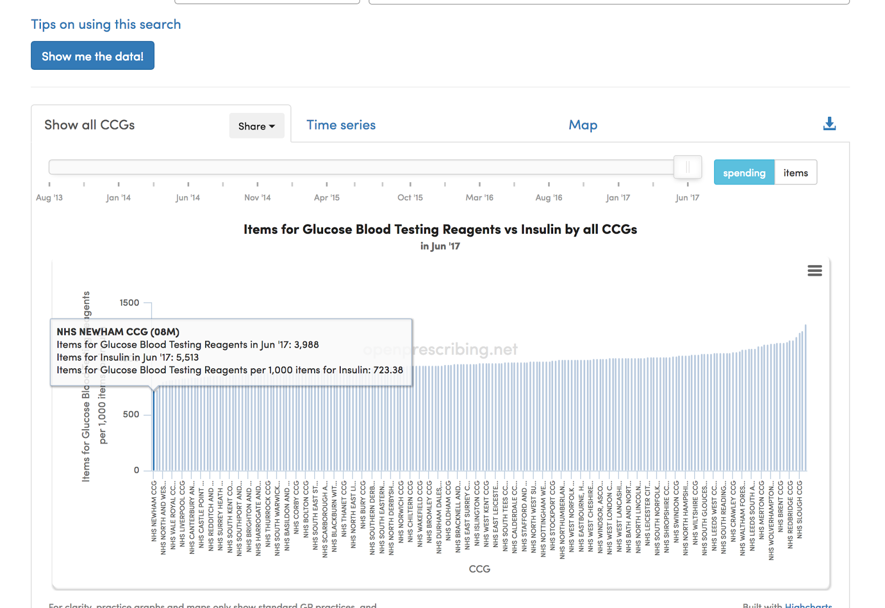885x608 pixels.
Task: Click the Jun '14 tick label on the date slider
Action: [188, 198]
